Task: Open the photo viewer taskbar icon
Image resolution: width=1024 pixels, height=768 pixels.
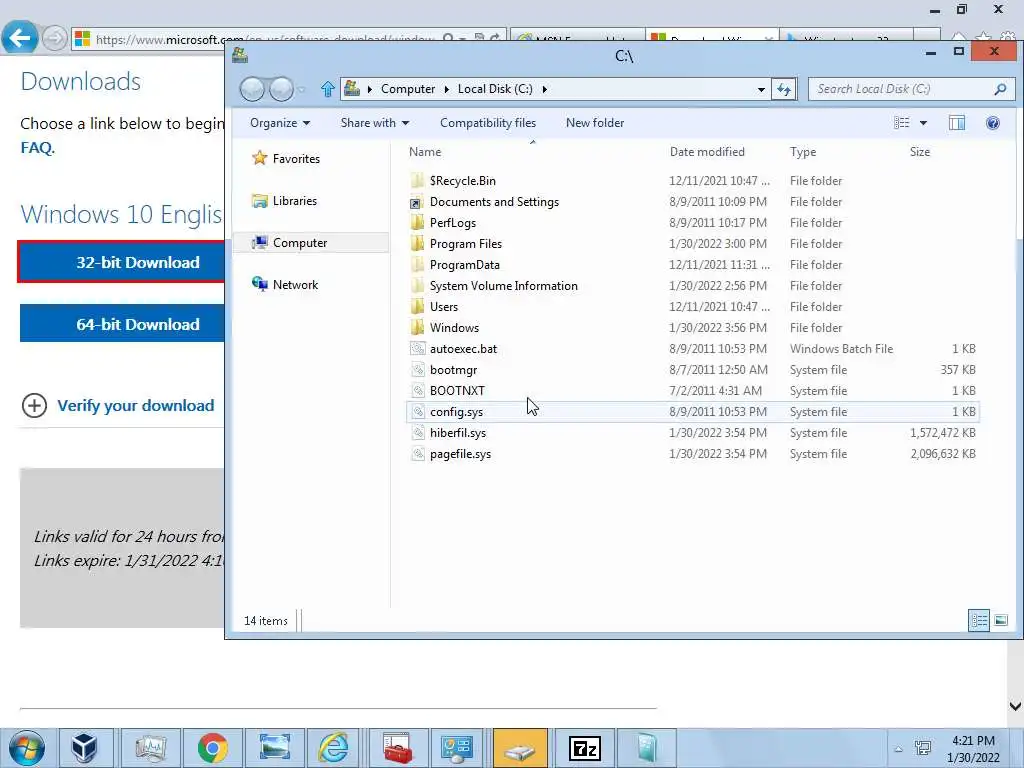Action: [274, 748]
